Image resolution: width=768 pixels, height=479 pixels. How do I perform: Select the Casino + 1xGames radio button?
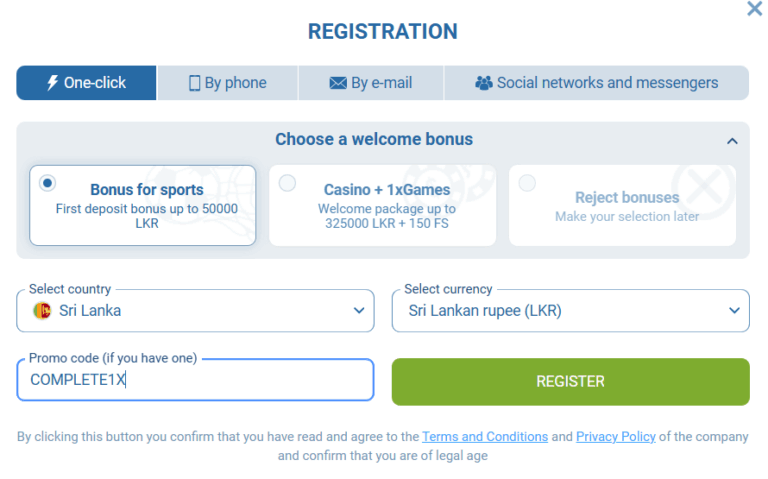(287, 183)
